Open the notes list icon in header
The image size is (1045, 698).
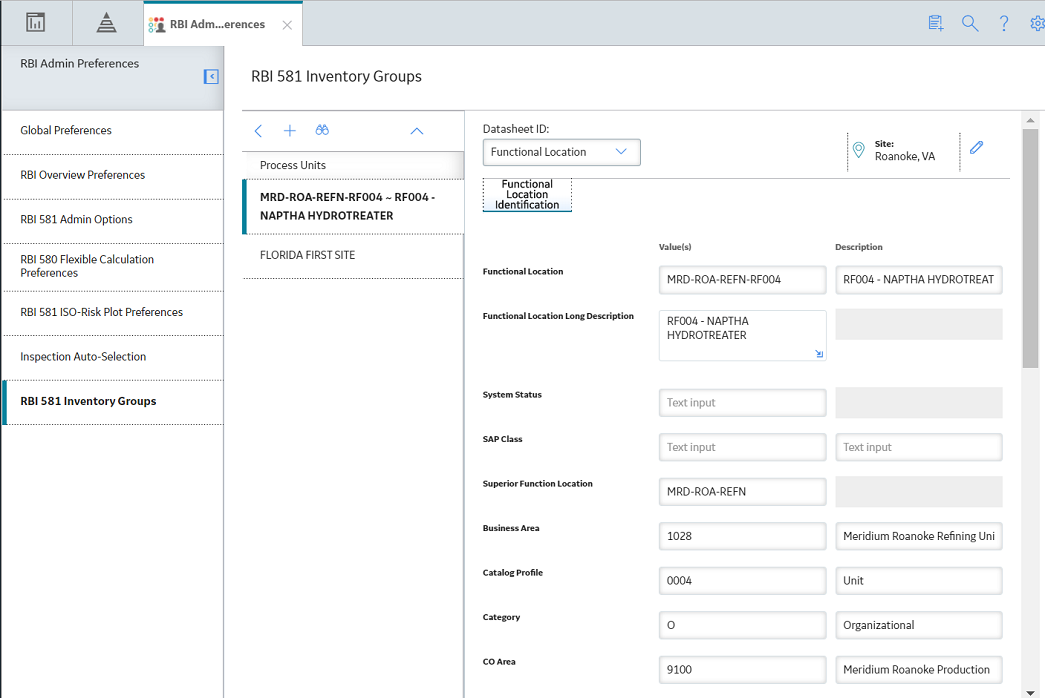pos(936,23)
